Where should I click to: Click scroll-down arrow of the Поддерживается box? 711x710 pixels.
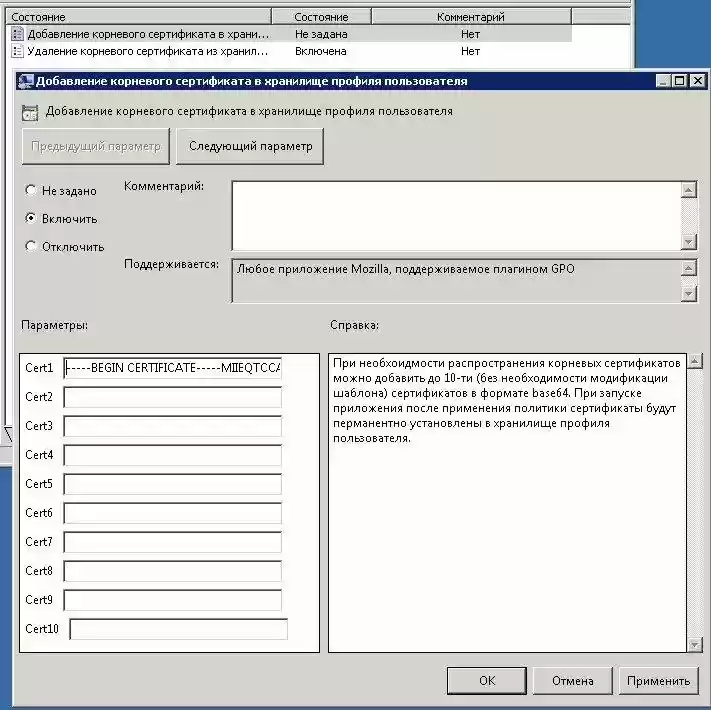688,294
